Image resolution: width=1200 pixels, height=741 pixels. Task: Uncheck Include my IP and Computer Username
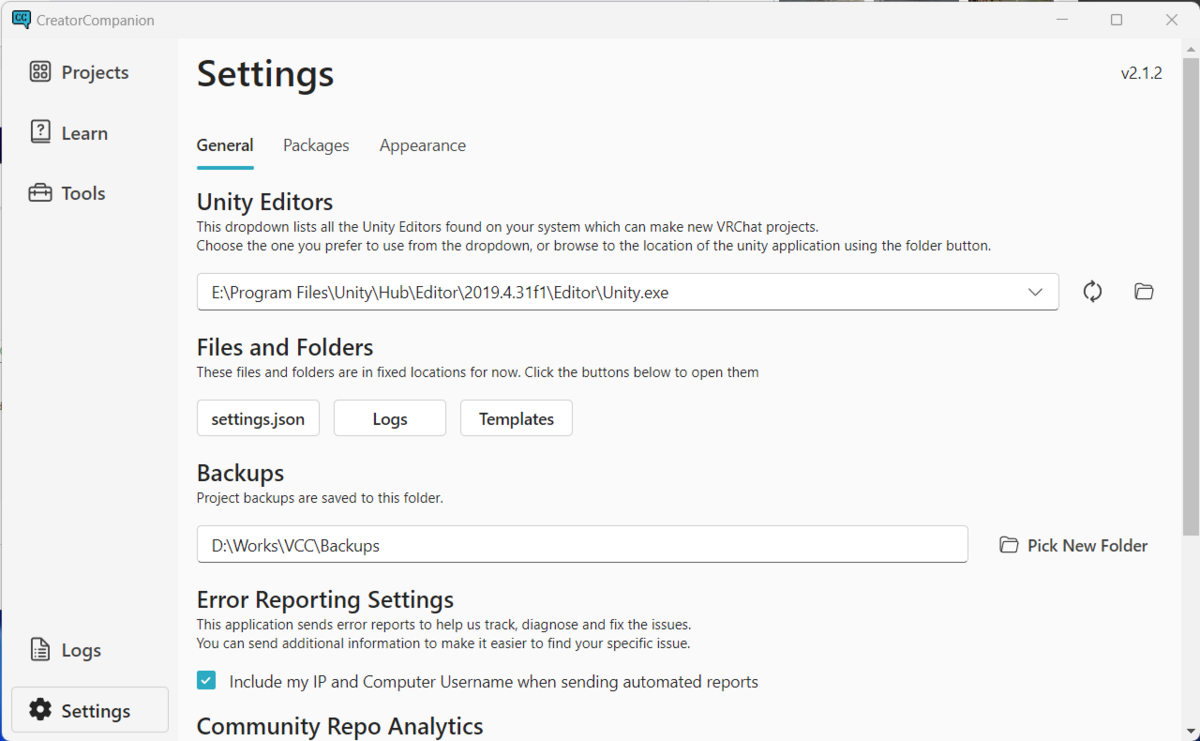206,681
